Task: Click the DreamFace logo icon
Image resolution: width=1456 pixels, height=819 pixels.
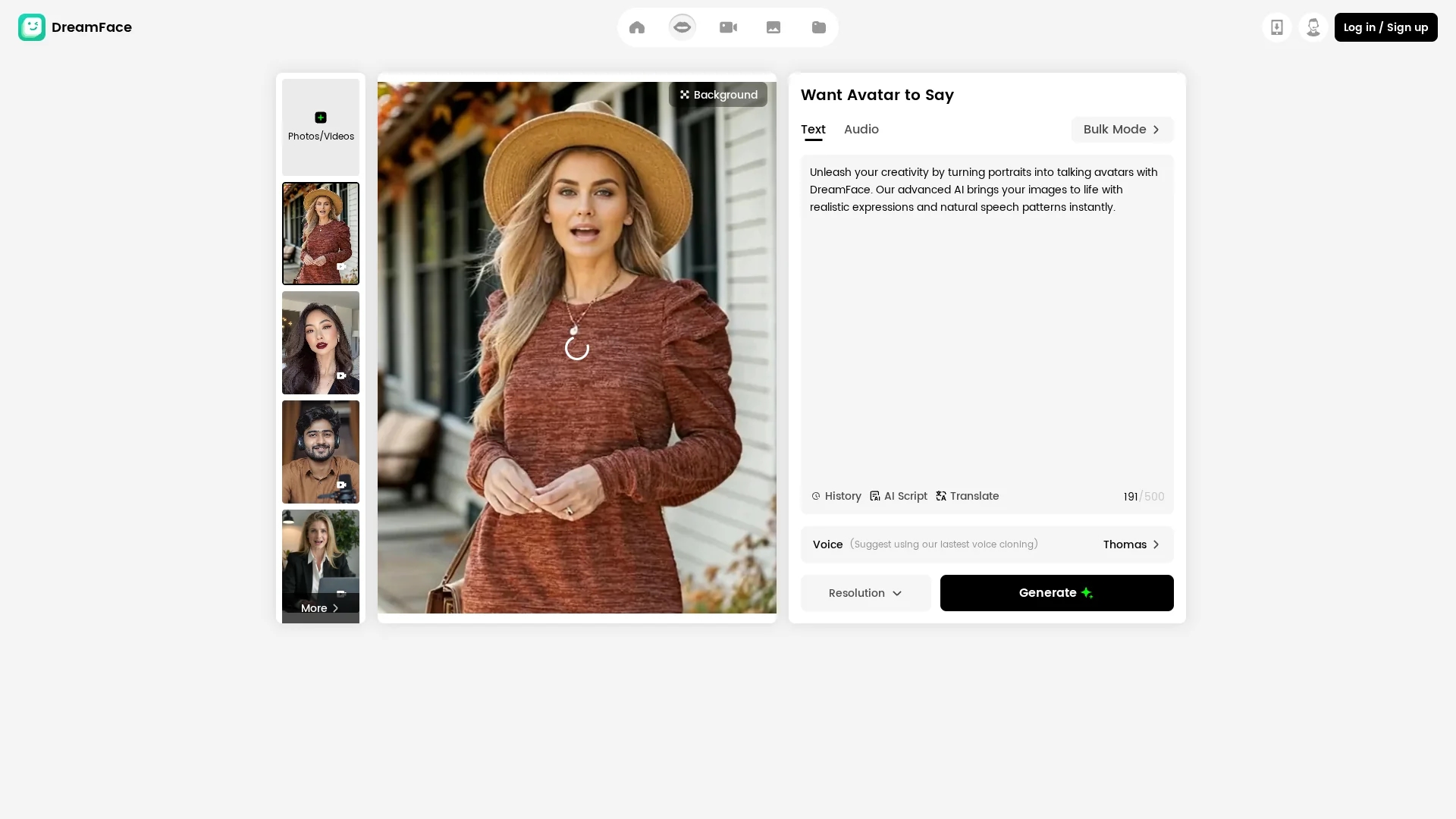Action: click(x=32, y=27)
